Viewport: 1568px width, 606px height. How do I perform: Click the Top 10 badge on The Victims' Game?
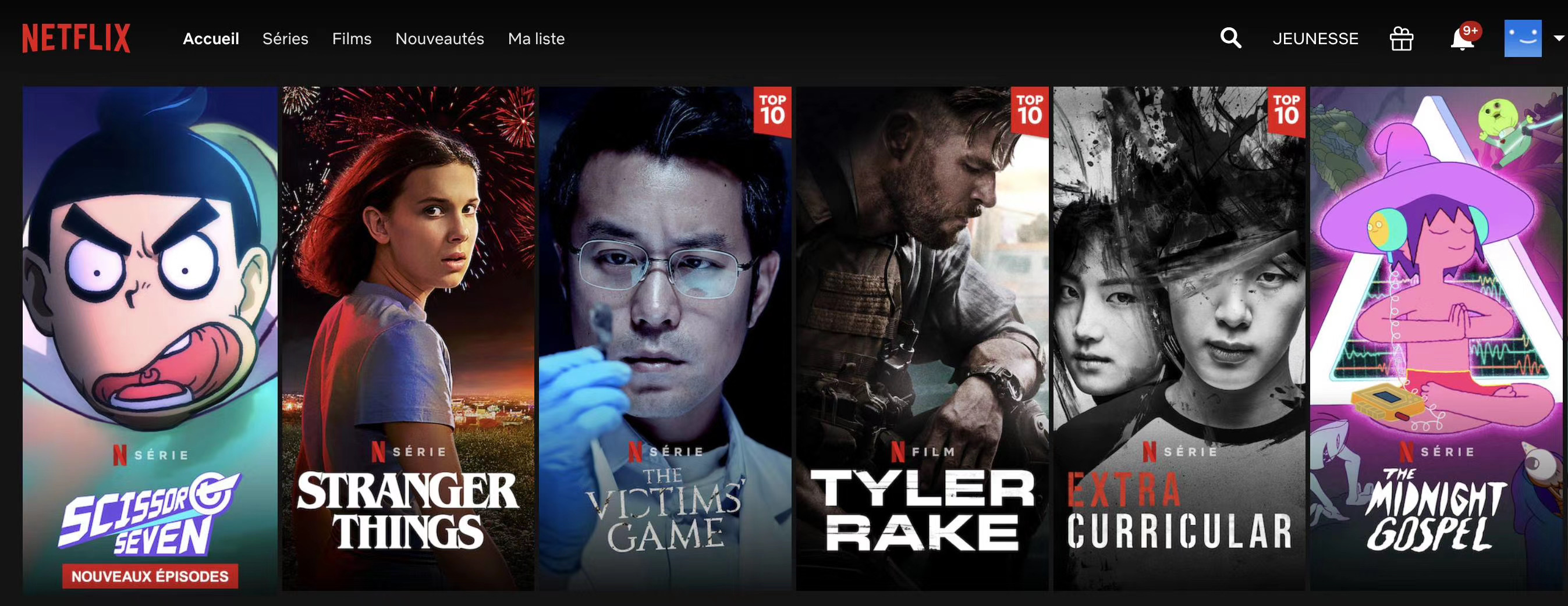click(772, 110)
